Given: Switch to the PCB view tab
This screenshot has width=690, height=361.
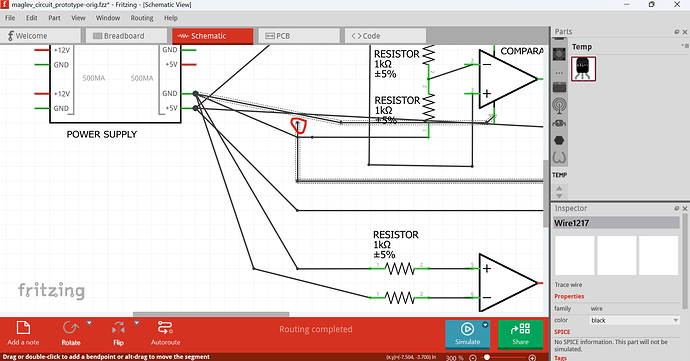Looking at the screenshot, I should [x=299, y=36].
